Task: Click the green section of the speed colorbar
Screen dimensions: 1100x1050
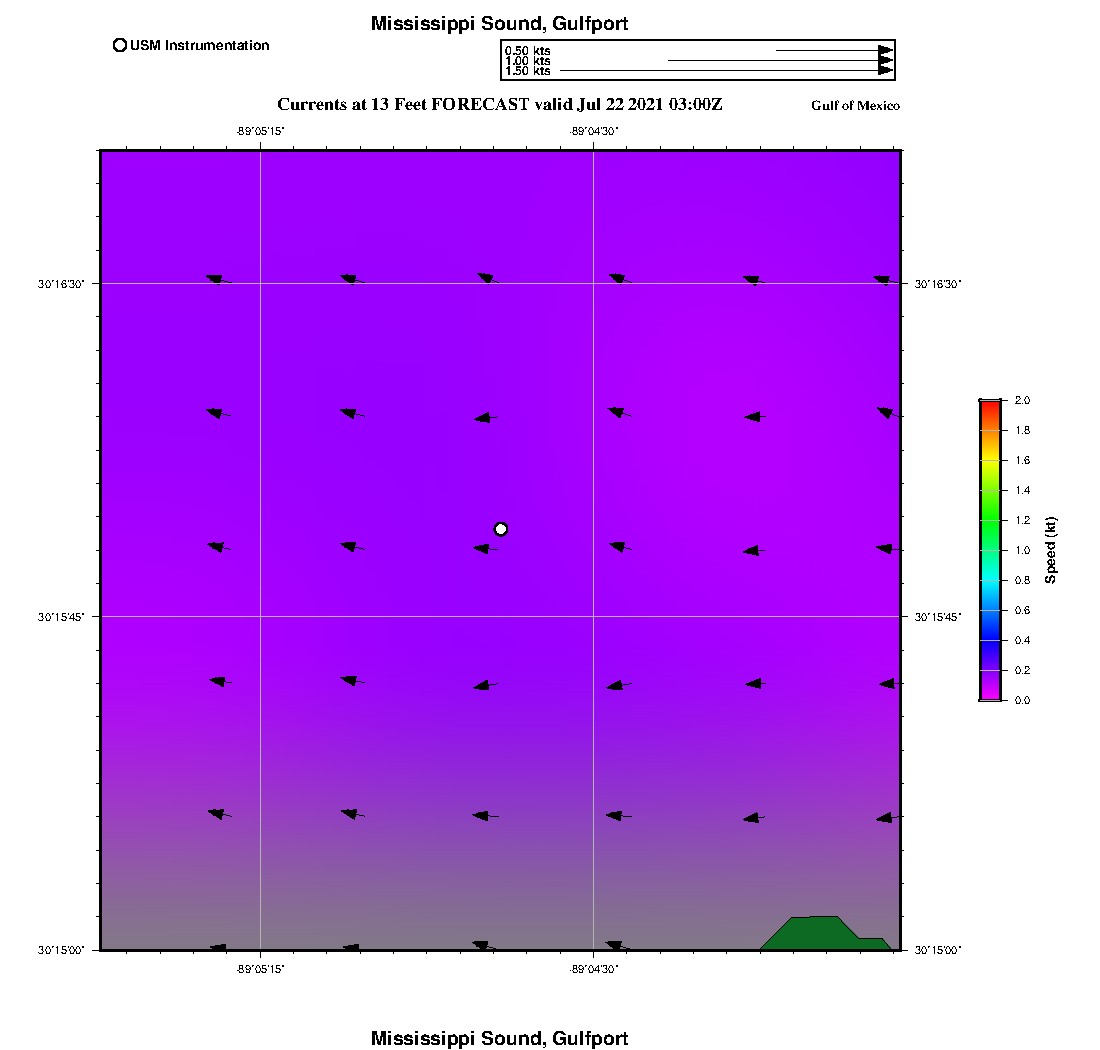Action: [990, 520]
